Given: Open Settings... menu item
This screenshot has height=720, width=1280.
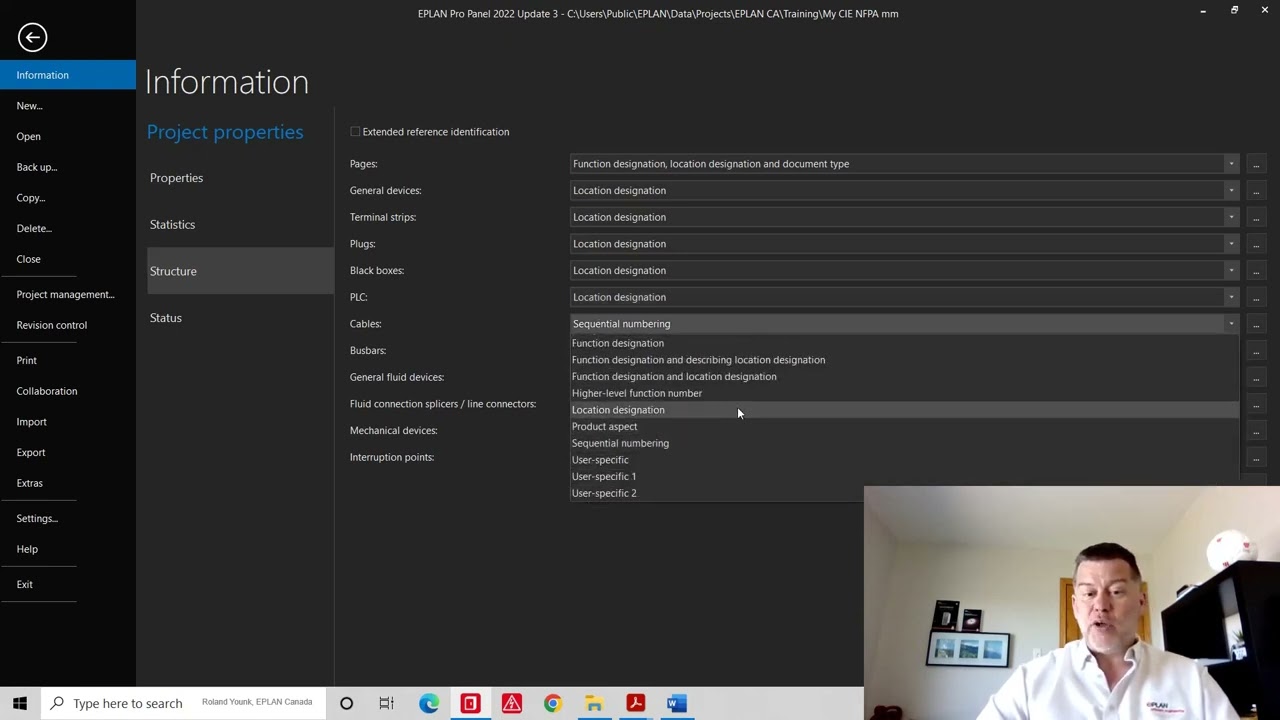Looking at the screenshot, I should tap(68, 518).
